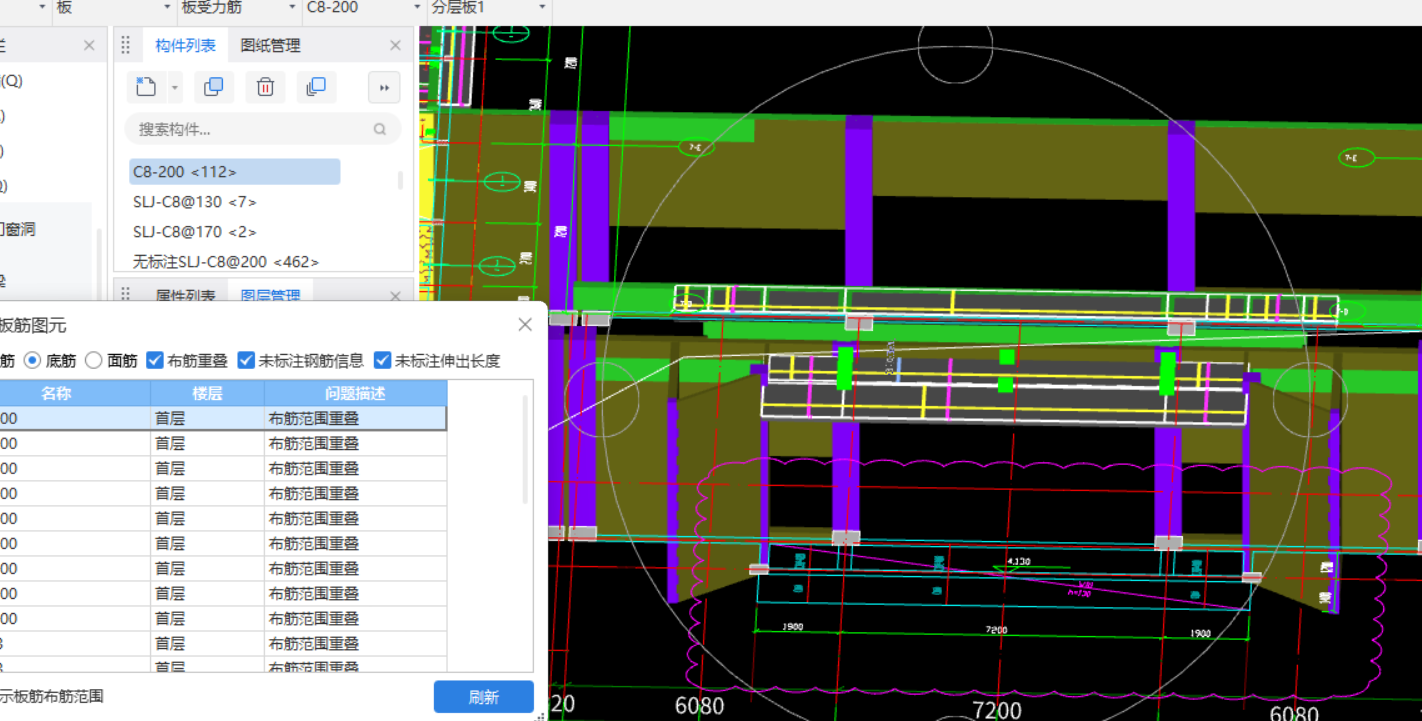Uncheck the 布筋重叠 checkbox
This screenshot has width=1422, height=721.
click(155, 360)
